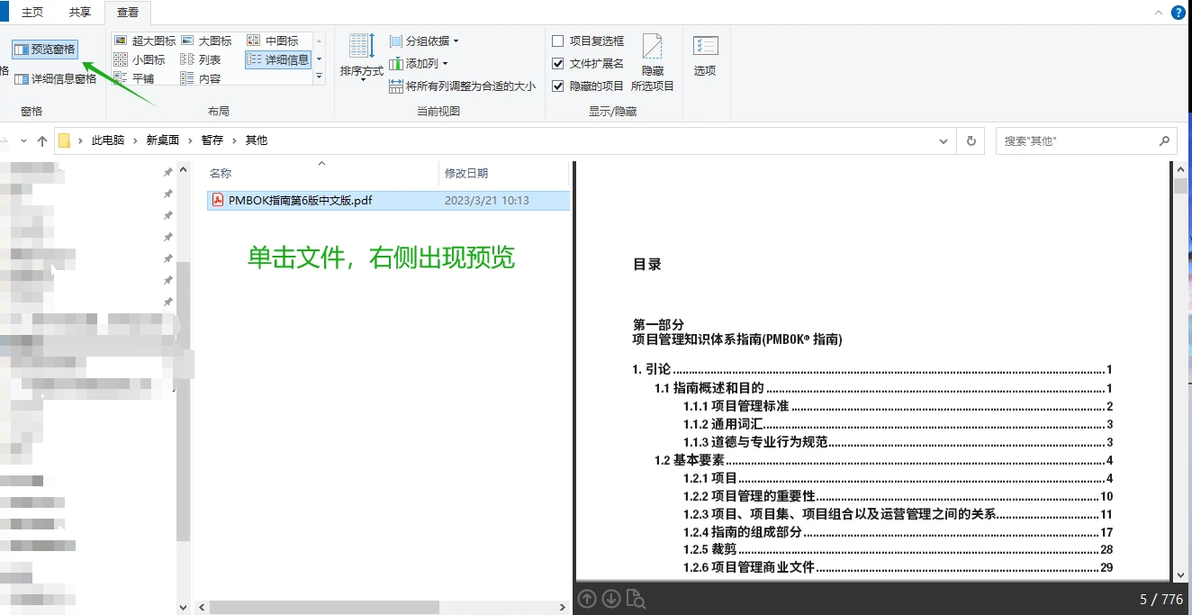Click 此电脑 in the address bar
This screenshot has width=1192, height=615.
pyautogui.click(x=108, y=141)
